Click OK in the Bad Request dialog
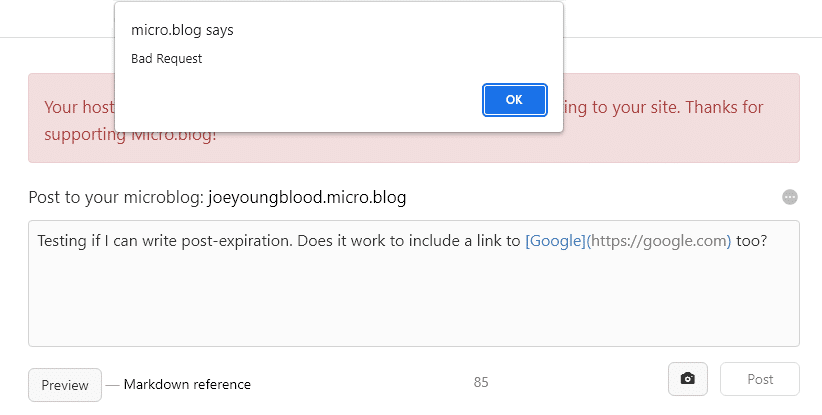Screen dimensions: 822x415 (514, 100)
